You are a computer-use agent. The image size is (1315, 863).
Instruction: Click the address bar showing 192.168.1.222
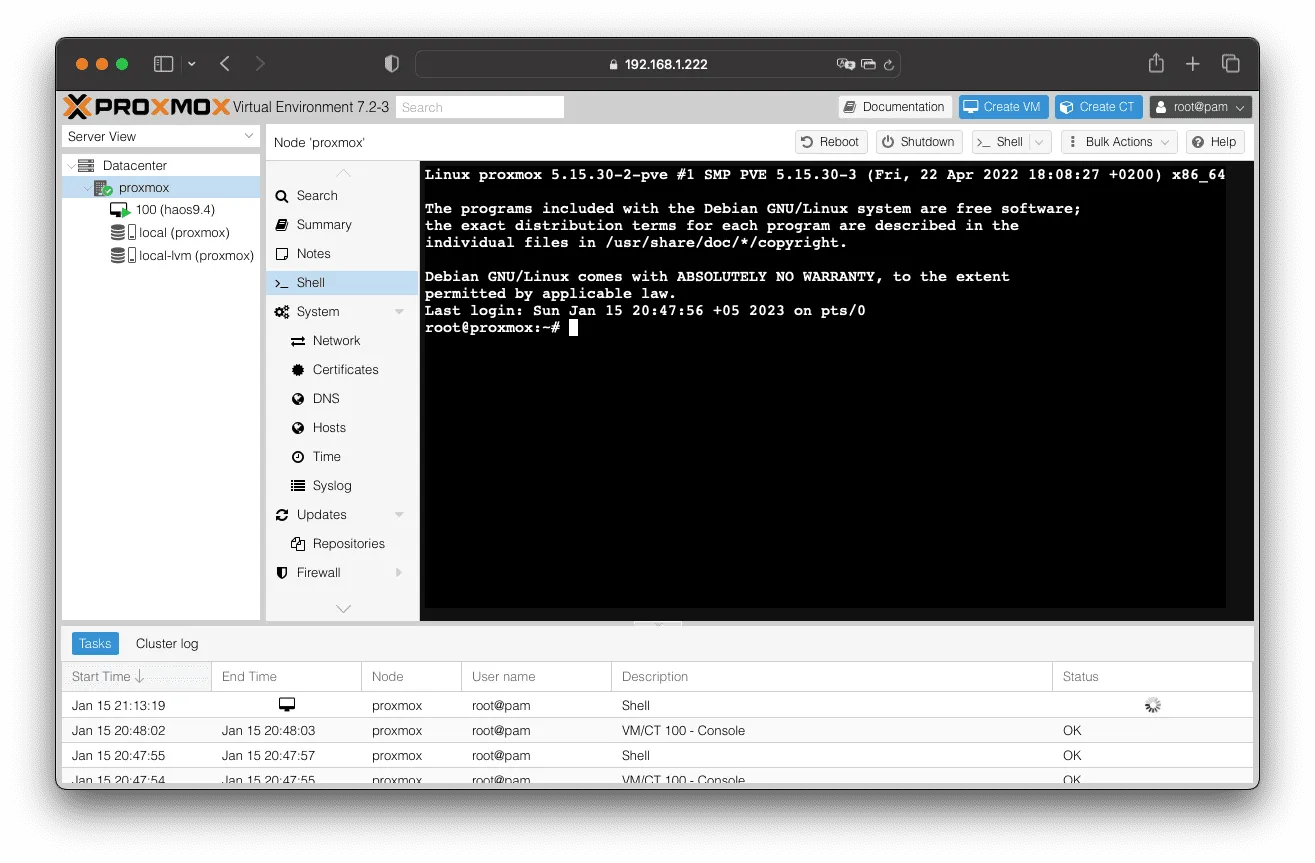658,64
